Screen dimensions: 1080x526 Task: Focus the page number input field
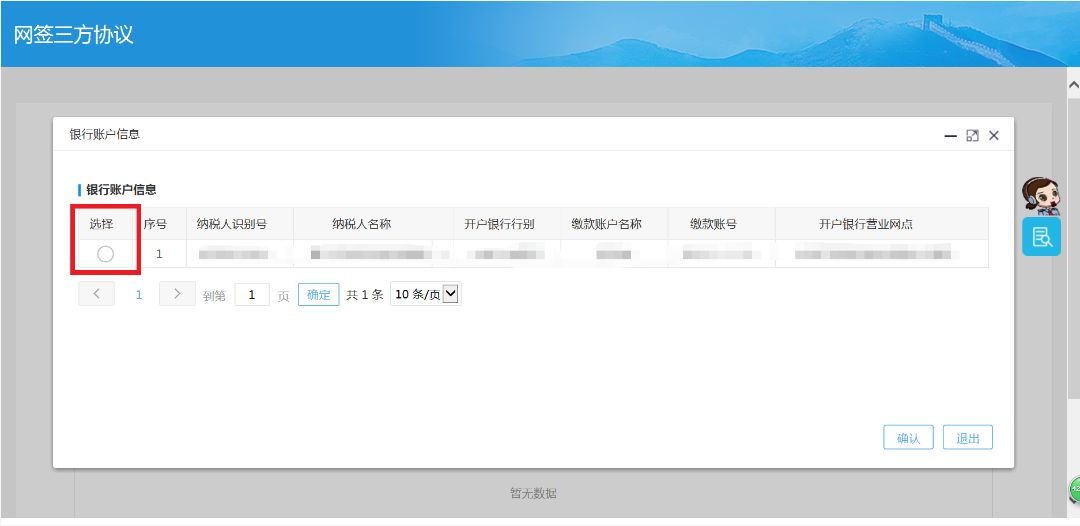tap(252, 295)
